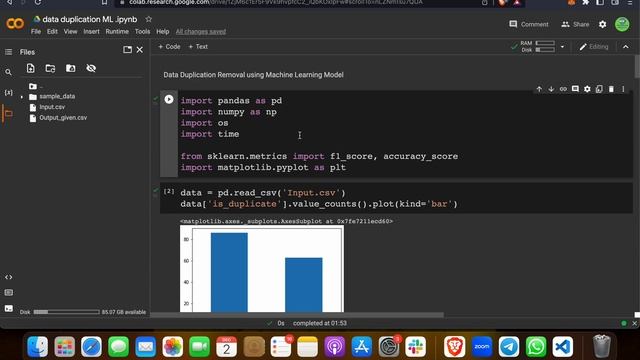
Task: Open the Edit menu
Action: (52, 31)
